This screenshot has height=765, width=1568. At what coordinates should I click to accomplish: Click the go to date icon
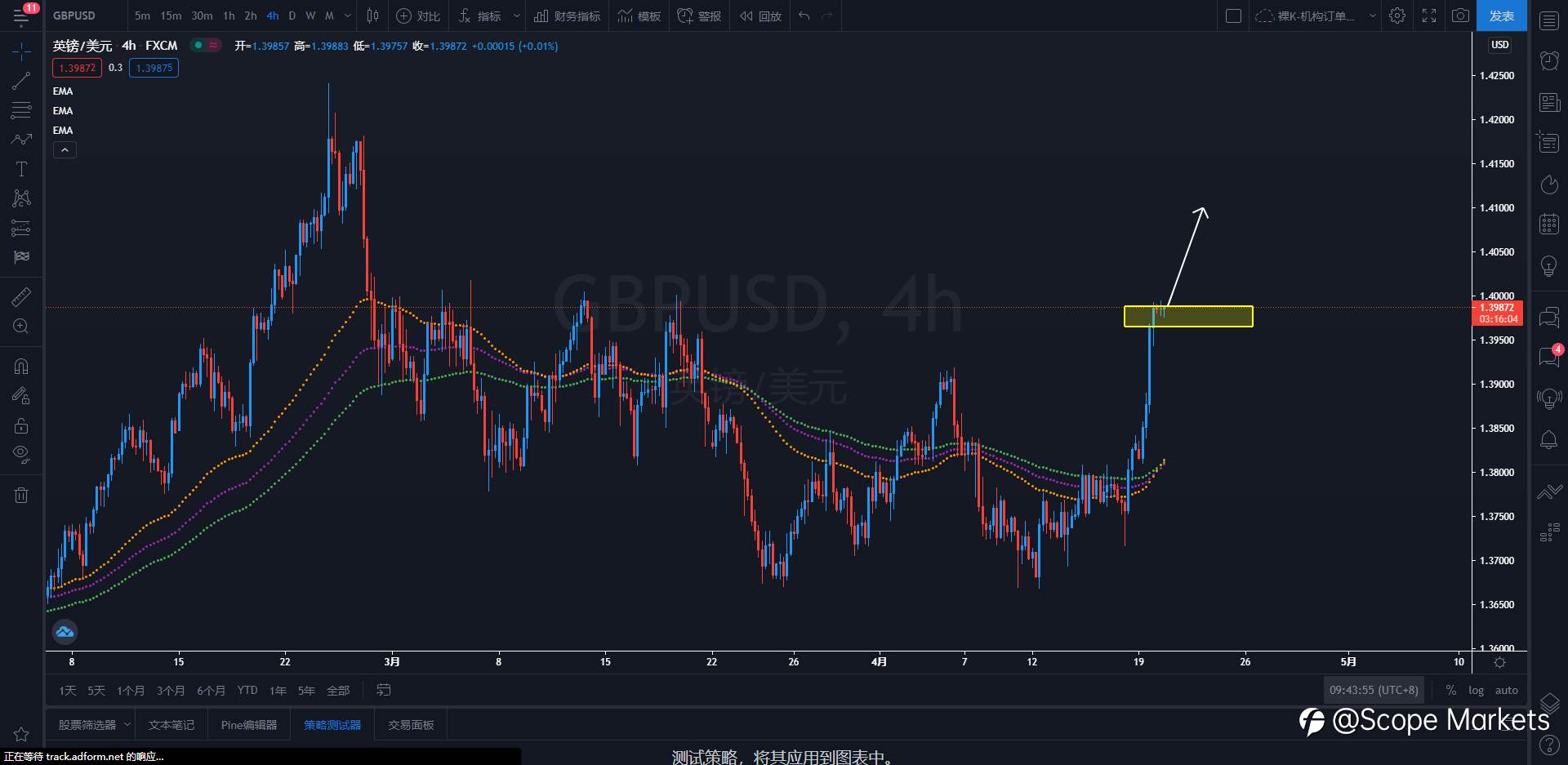pyautogui.click(x=383, y=691)
